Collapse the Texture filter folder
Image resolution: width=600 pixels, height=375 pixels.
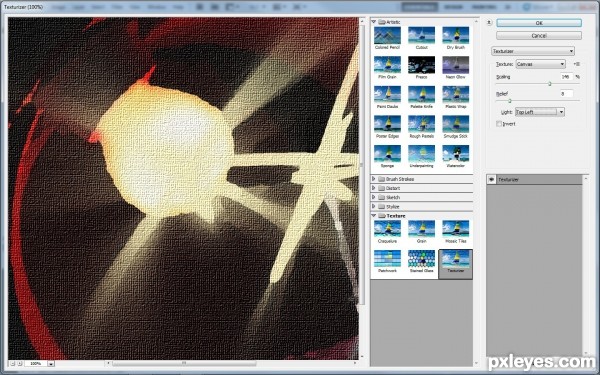pyautogui.click(x=373, y=216)
